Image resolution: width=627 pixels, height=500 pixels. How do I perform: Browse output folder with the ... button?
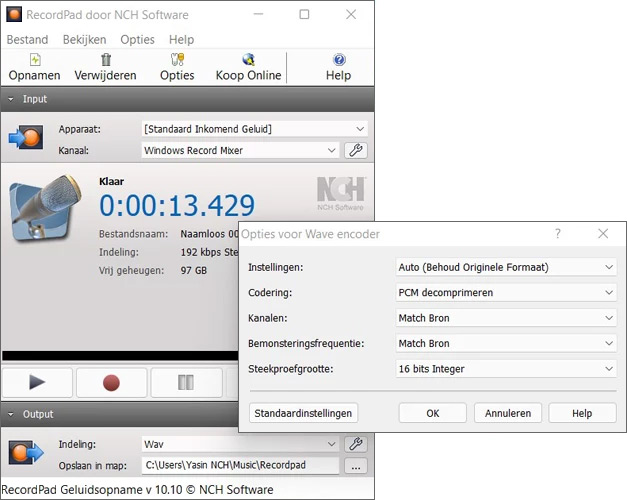(x=355, y=466)
